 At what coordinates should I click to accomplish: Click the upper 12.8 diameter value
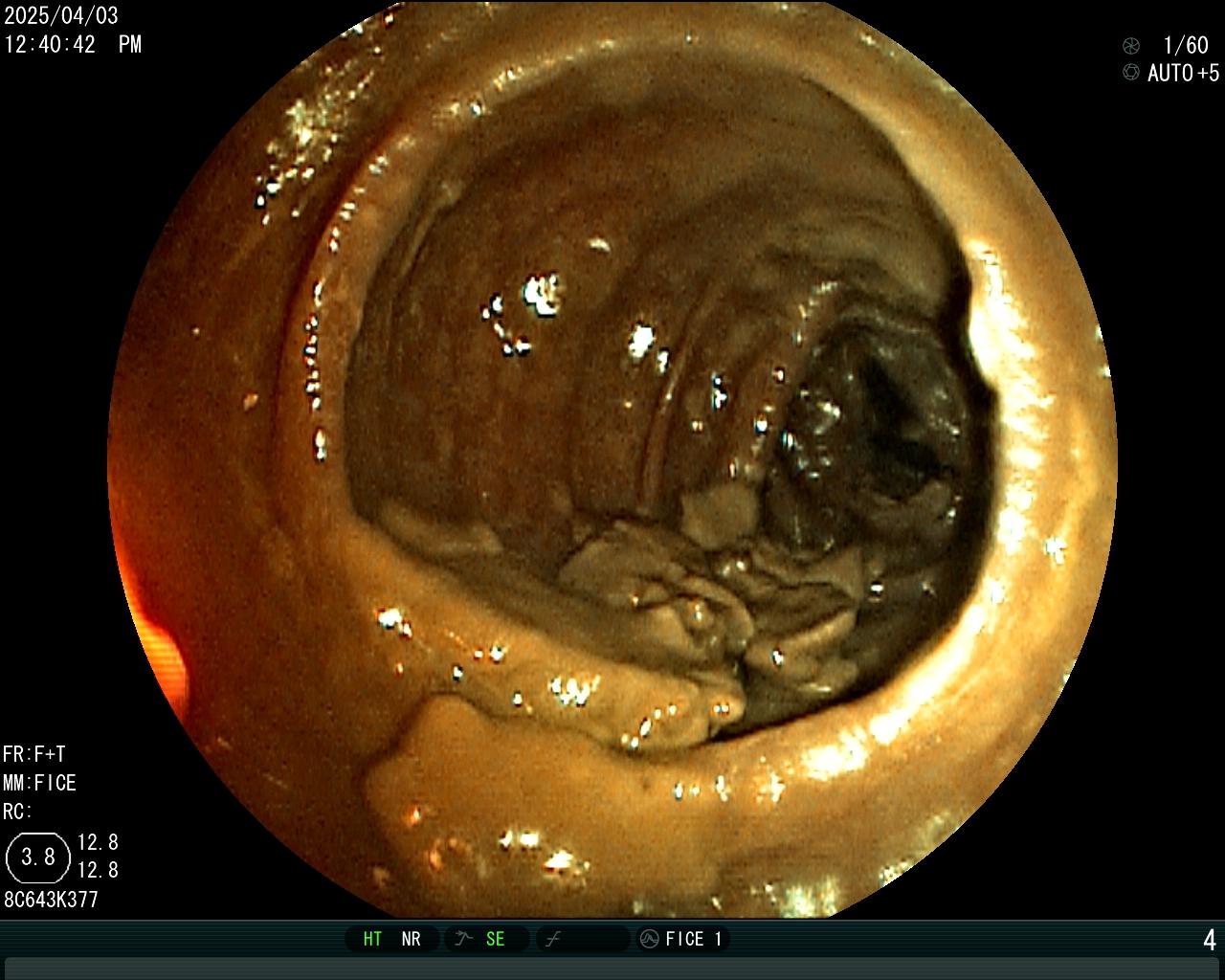click(98, 842)
